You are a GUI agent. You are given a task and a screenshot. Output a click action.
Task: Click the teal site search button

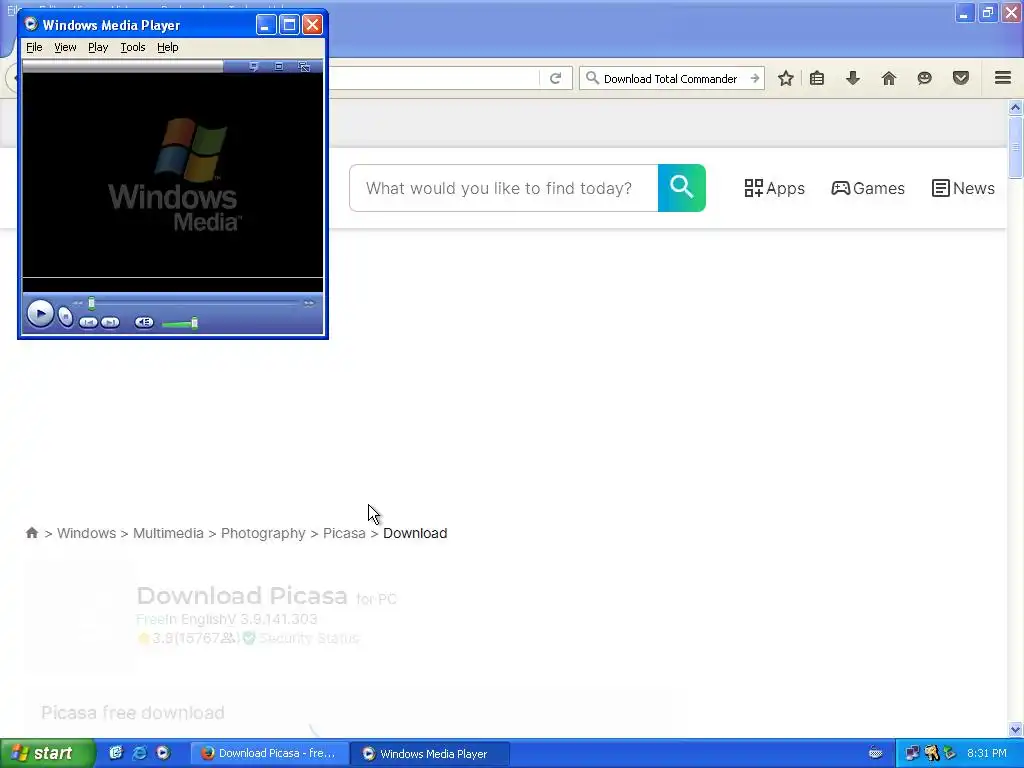pyautogui.click(x=681, y=188)
